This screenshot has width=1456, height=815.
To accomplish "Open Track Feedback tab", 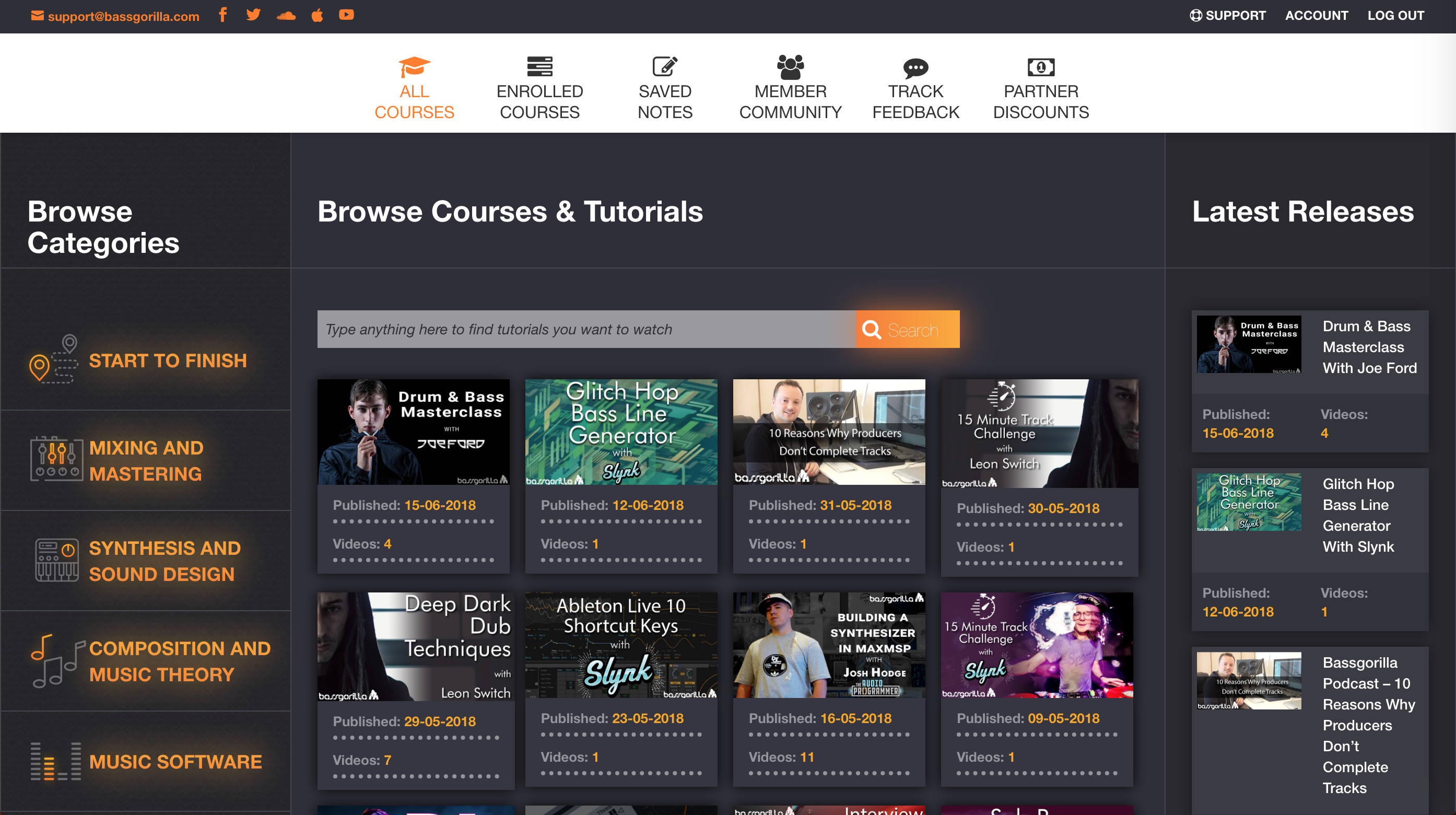I will pos(915,88).
